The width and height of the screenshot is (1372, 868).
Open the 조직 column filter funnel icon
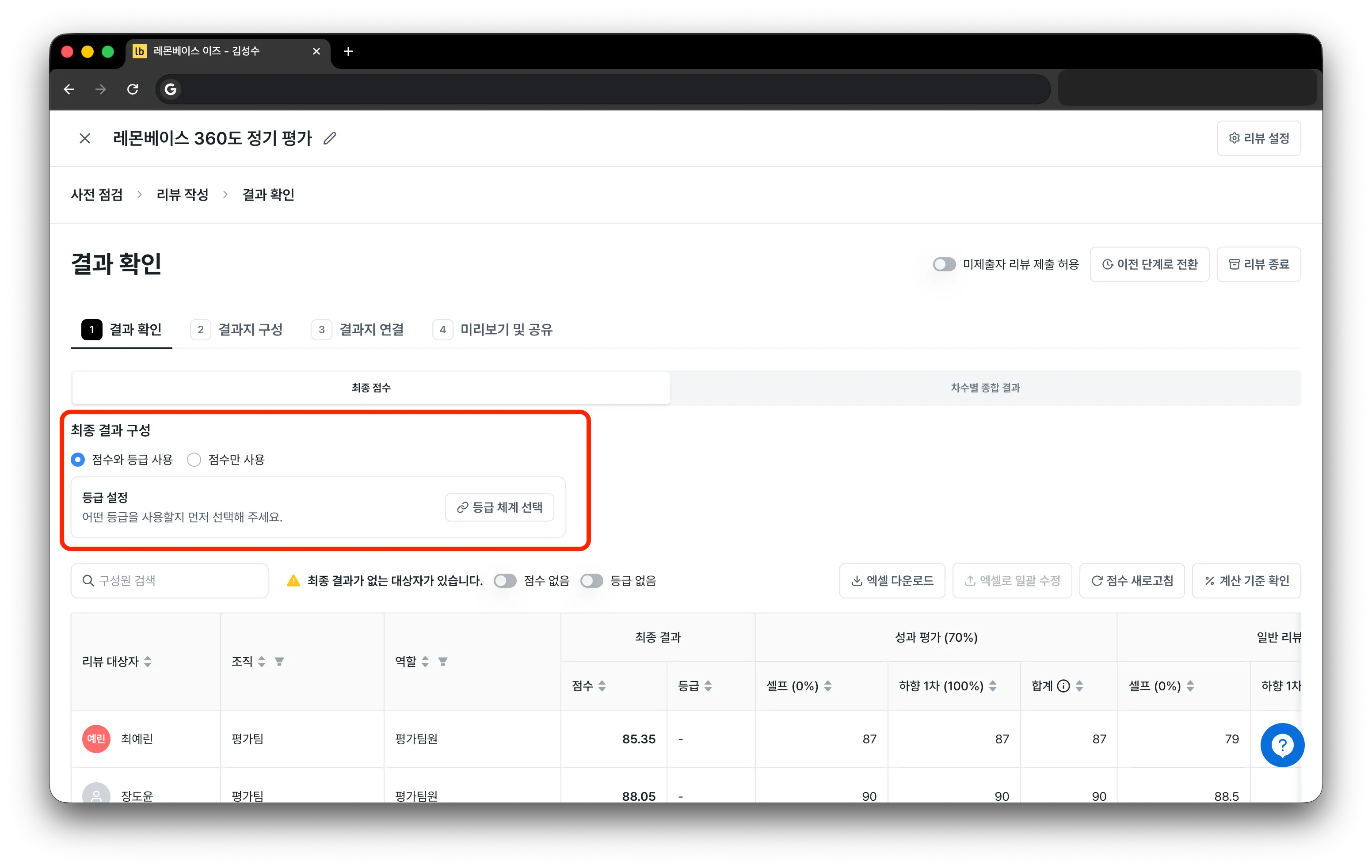279,661
